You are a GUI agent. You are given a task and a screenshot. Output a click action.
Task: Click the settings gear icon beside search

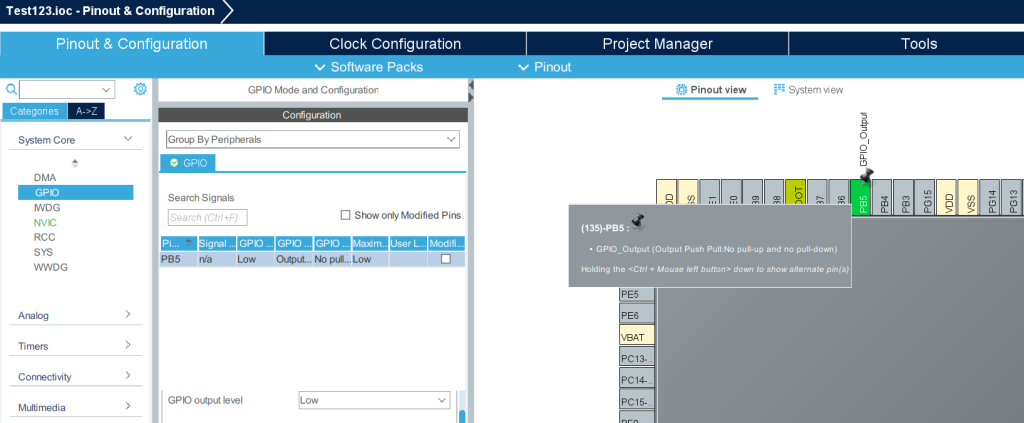coord(140,89)
